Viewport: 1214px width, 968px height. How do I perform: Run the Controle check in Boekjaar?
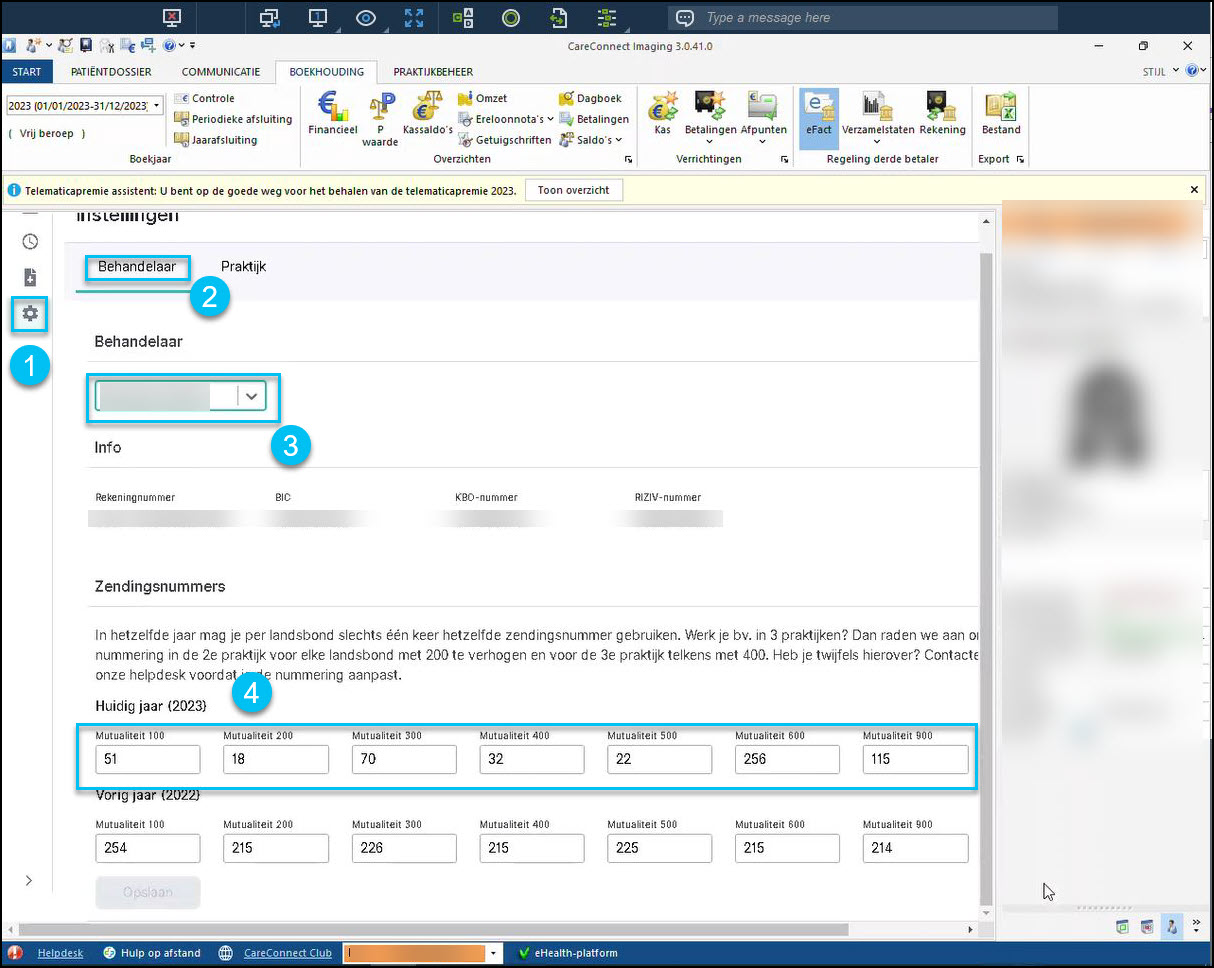pos(205,98)
